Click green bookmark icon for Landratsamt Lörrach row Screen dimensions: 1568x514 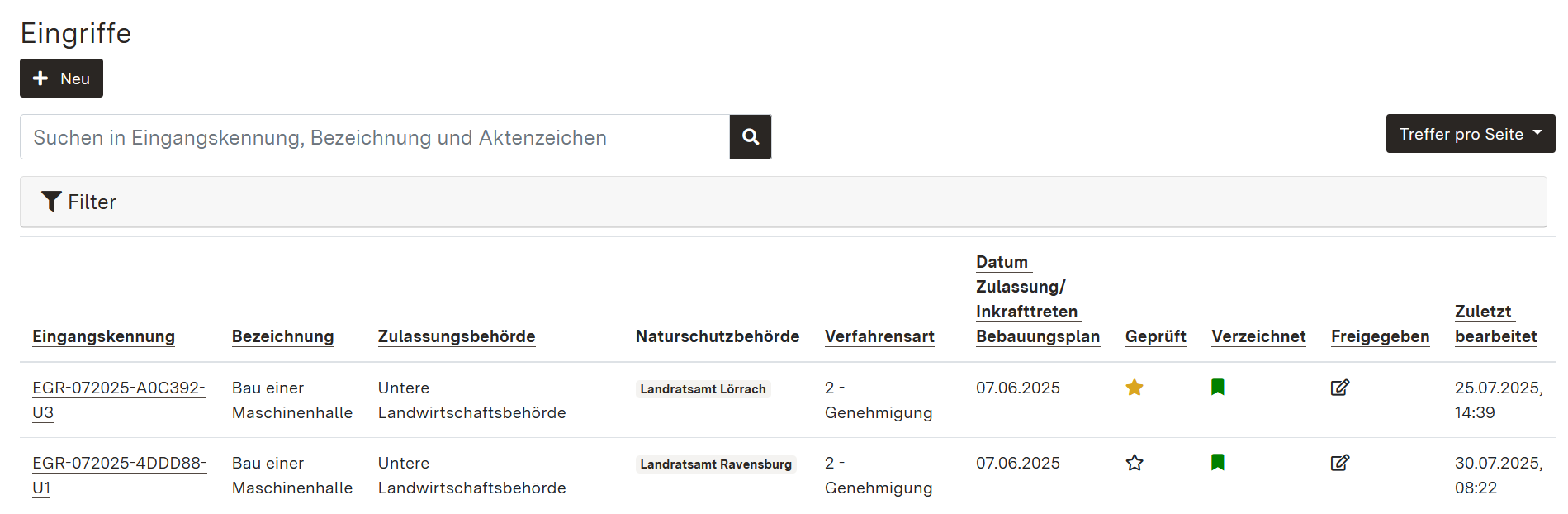point(1217,388)
